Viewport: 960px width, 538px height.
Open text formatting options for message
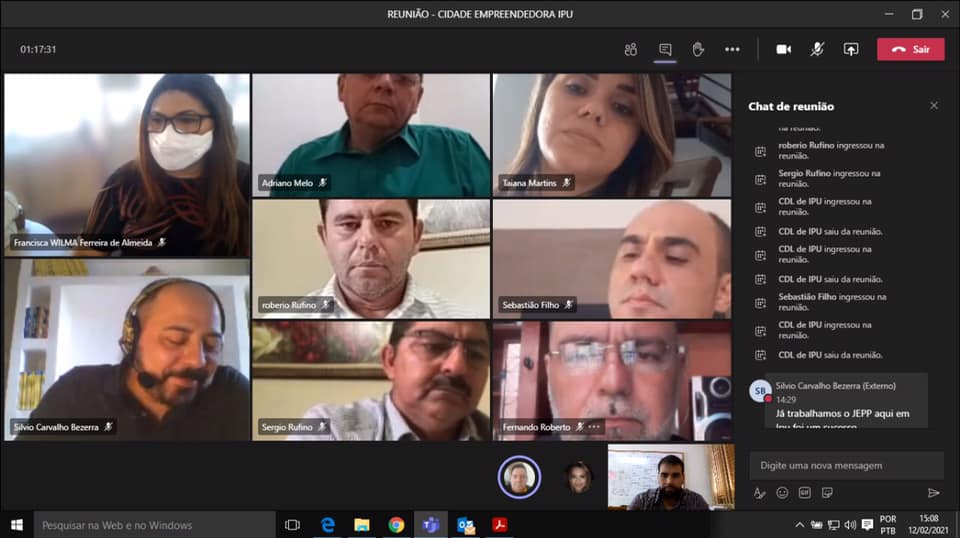pos(759,493)
